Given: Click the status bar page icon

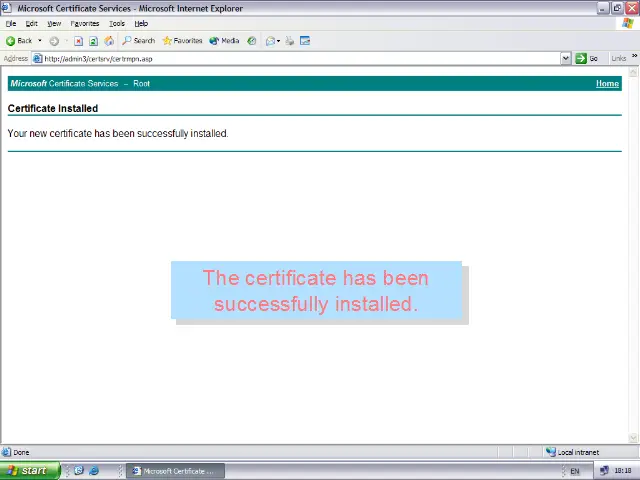Looking at the screenshot, I should [x=6, y=452].
